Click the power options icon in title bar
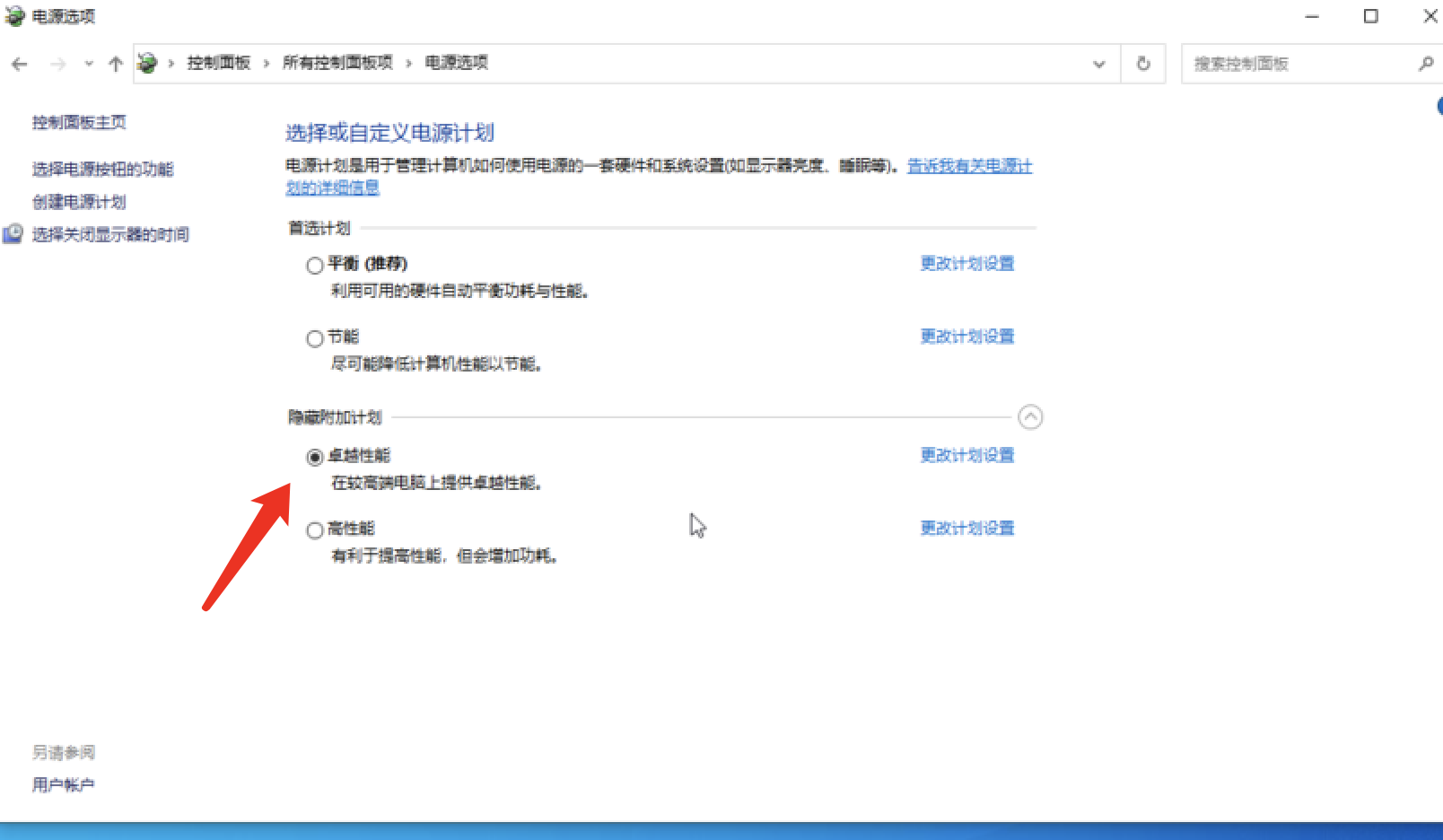Screen dimensions: 1443x840 coord(14,16)
